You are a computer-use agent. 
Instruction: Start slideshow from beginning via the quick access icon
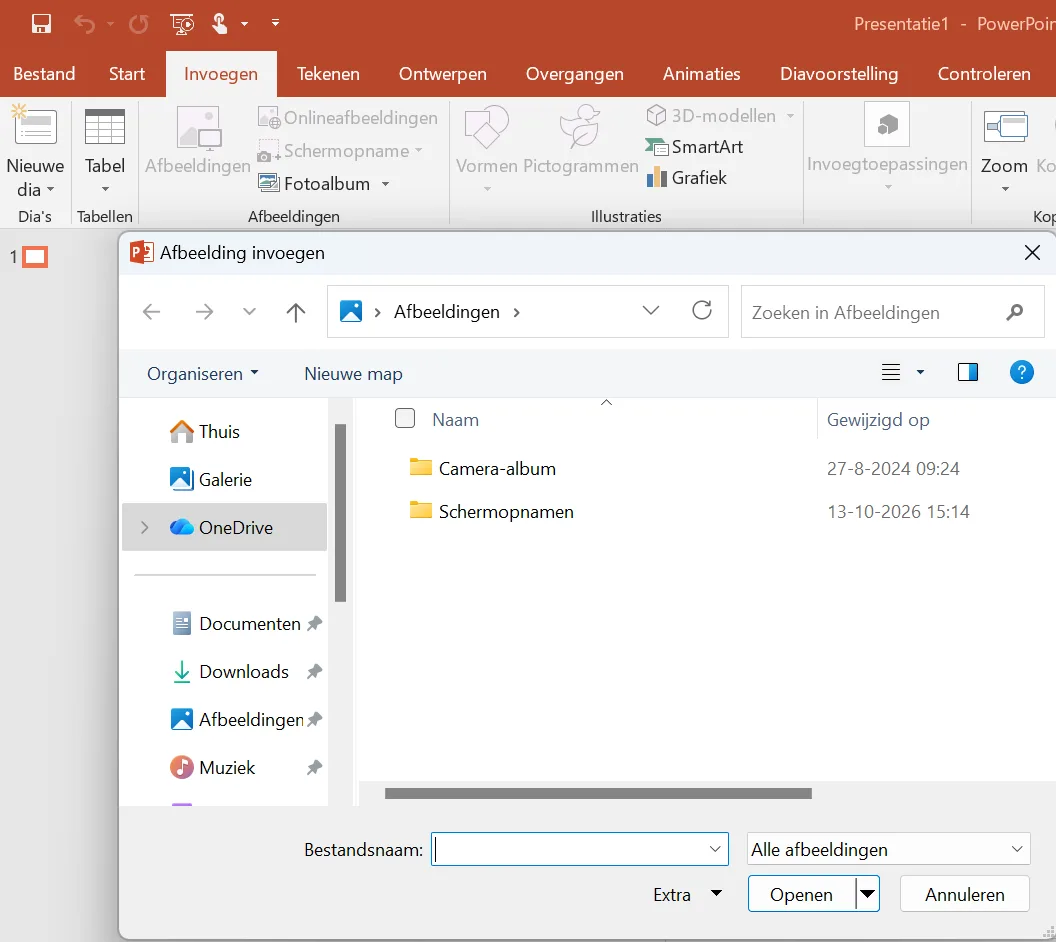click(x=182, y=24)
